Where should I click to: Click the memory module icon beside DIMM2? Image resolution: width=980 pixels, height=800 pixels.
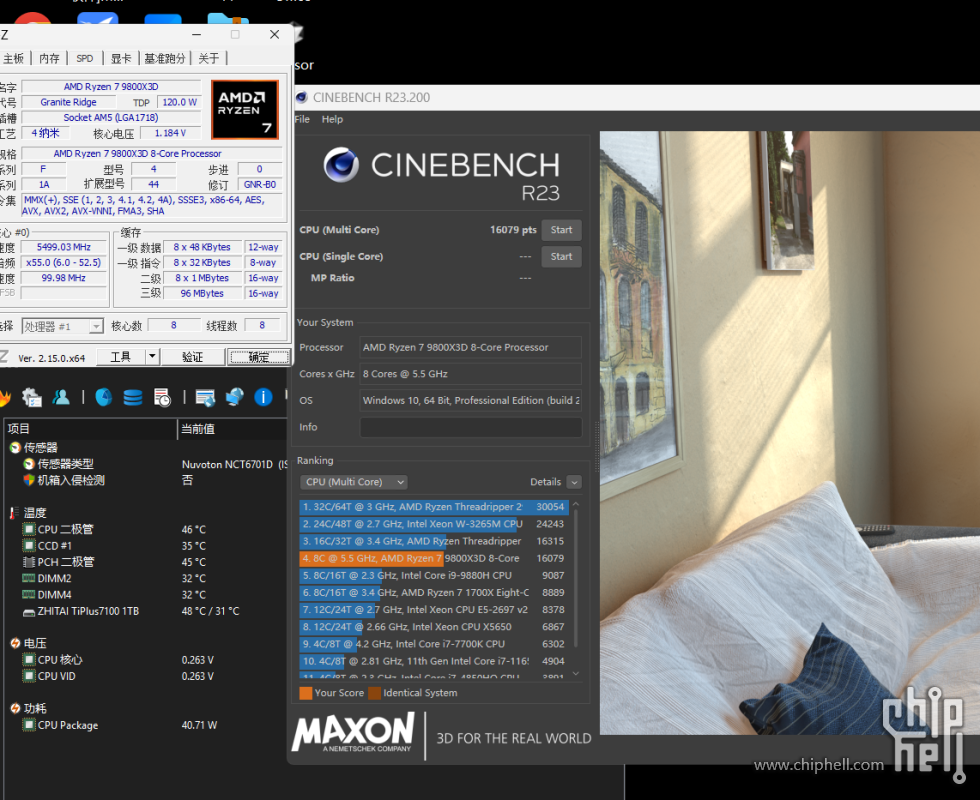(29, 578)
